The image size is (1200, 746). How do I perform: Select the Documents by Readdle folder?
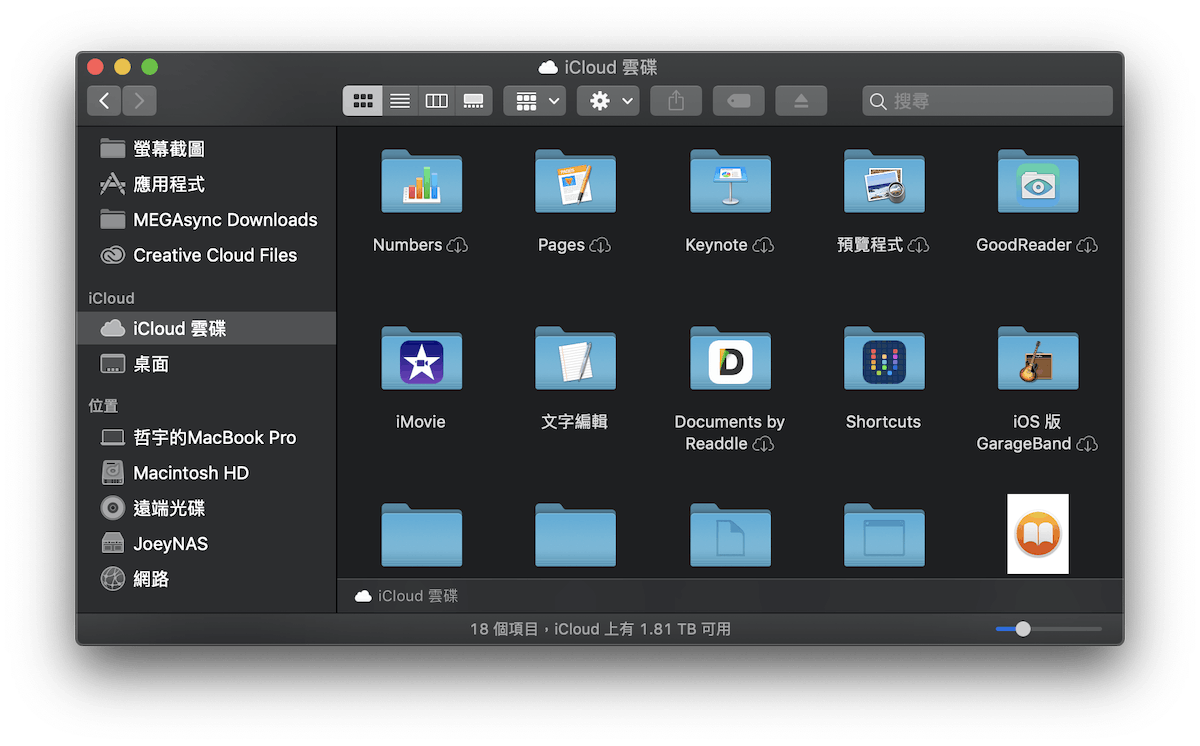coord(730,359)
